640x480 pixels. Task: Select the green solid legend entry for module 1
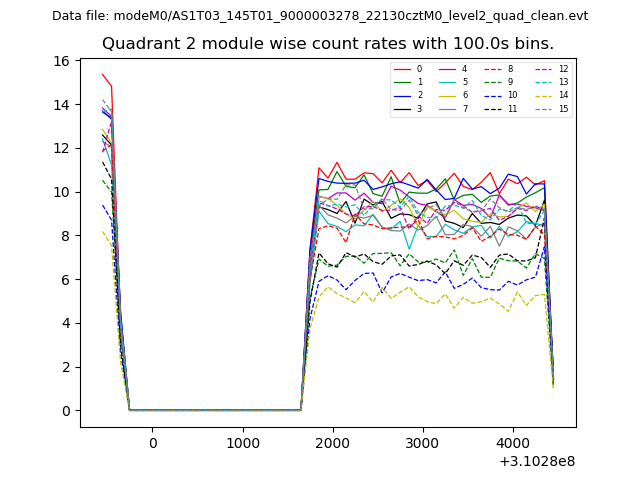pyautogui.click(x=401, y=82)
